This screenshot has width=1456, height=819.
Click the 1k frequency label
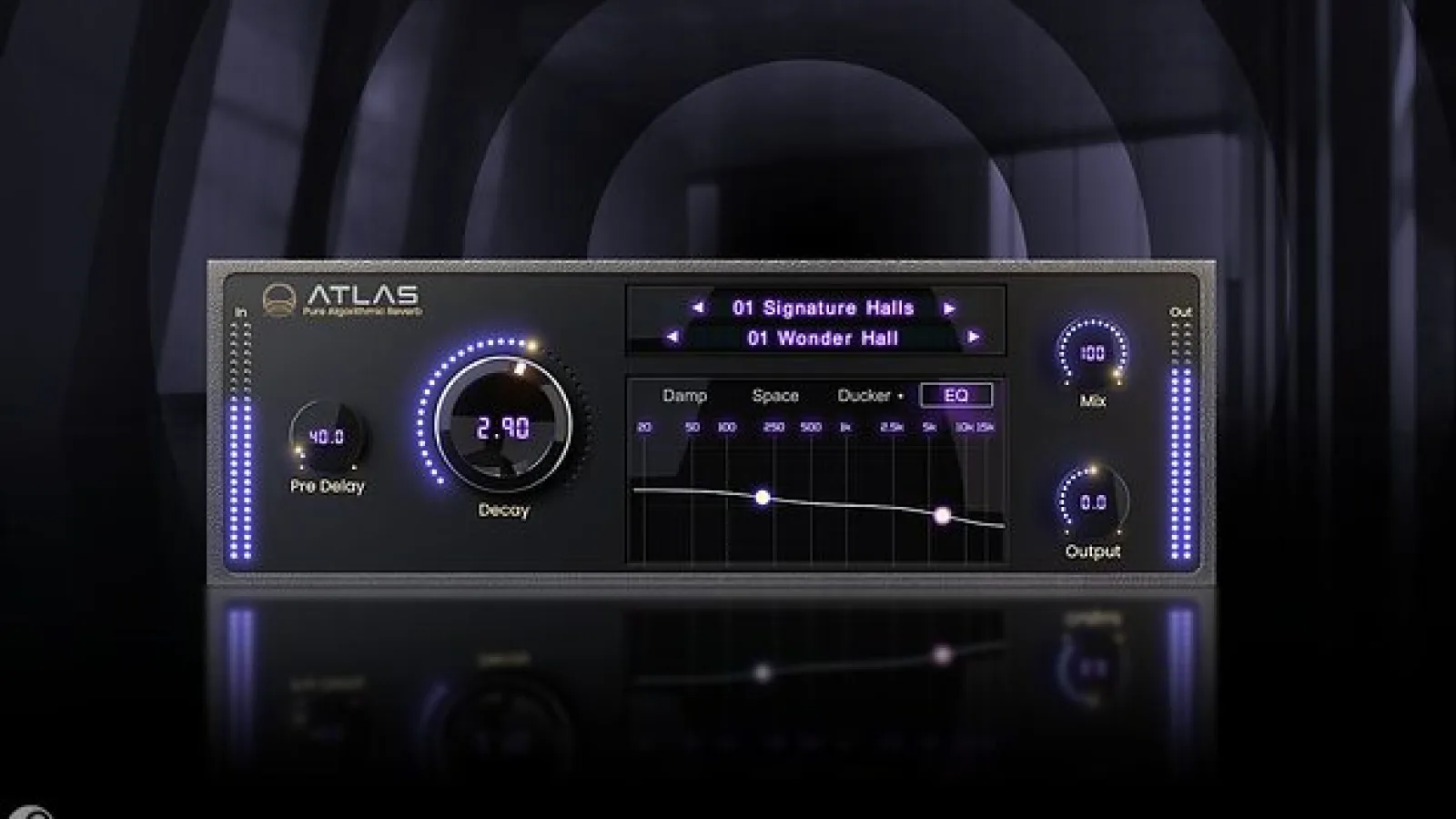845,427
